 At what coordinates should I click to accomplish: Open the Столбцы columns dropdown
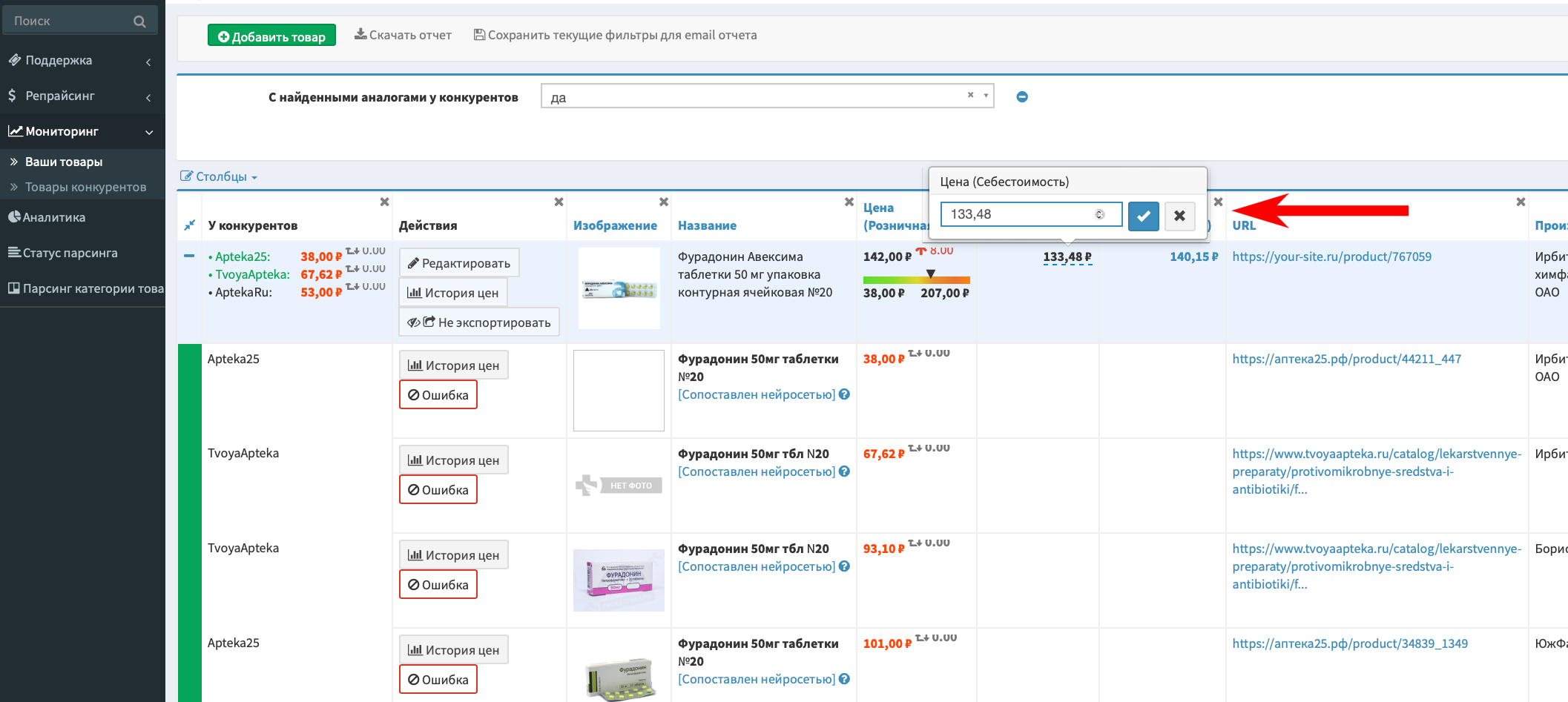[220, 176]
